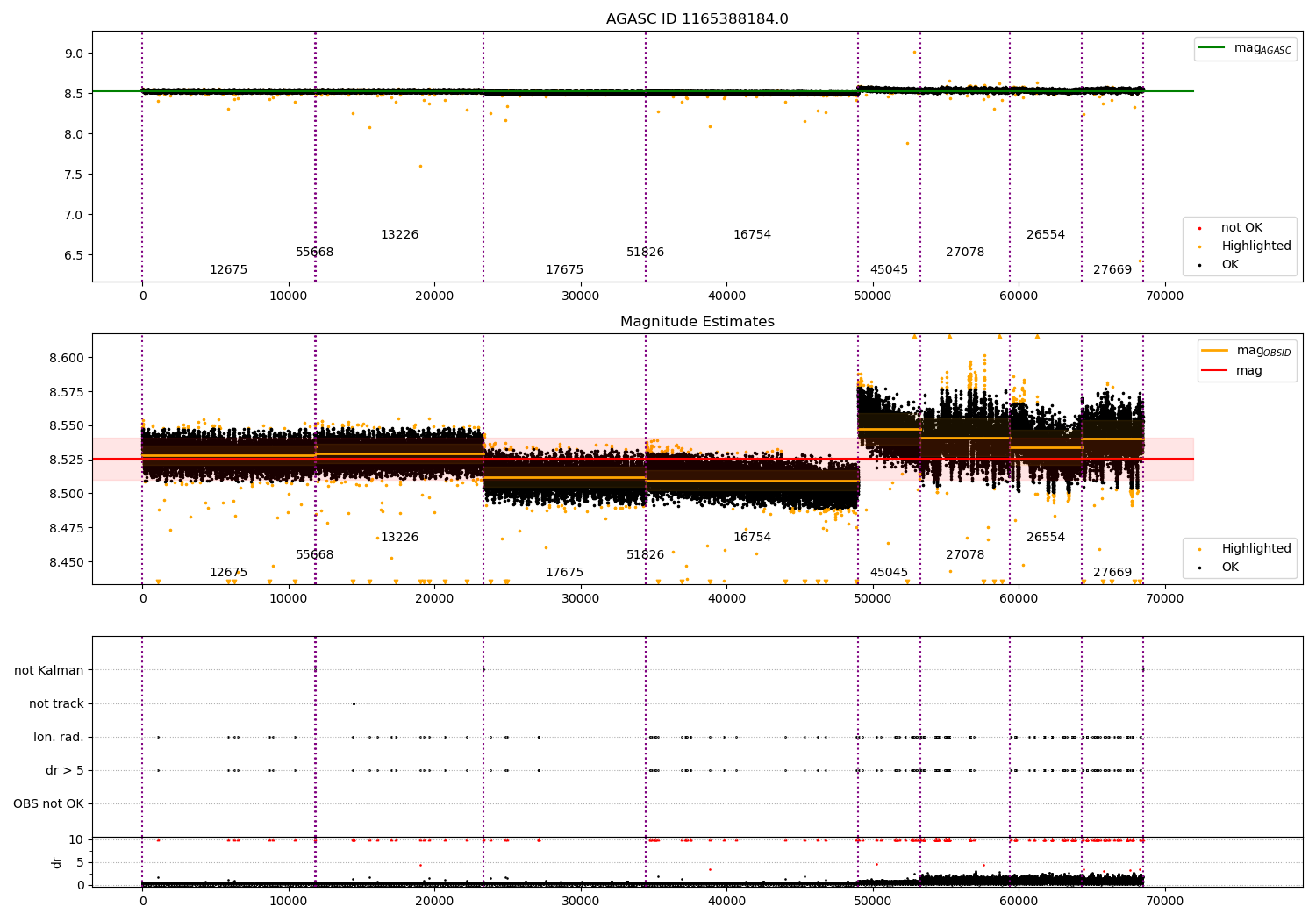
Task: Select "not OK" legend entry in top plot
Action: pyautogui.click(x=1241, y=228)
